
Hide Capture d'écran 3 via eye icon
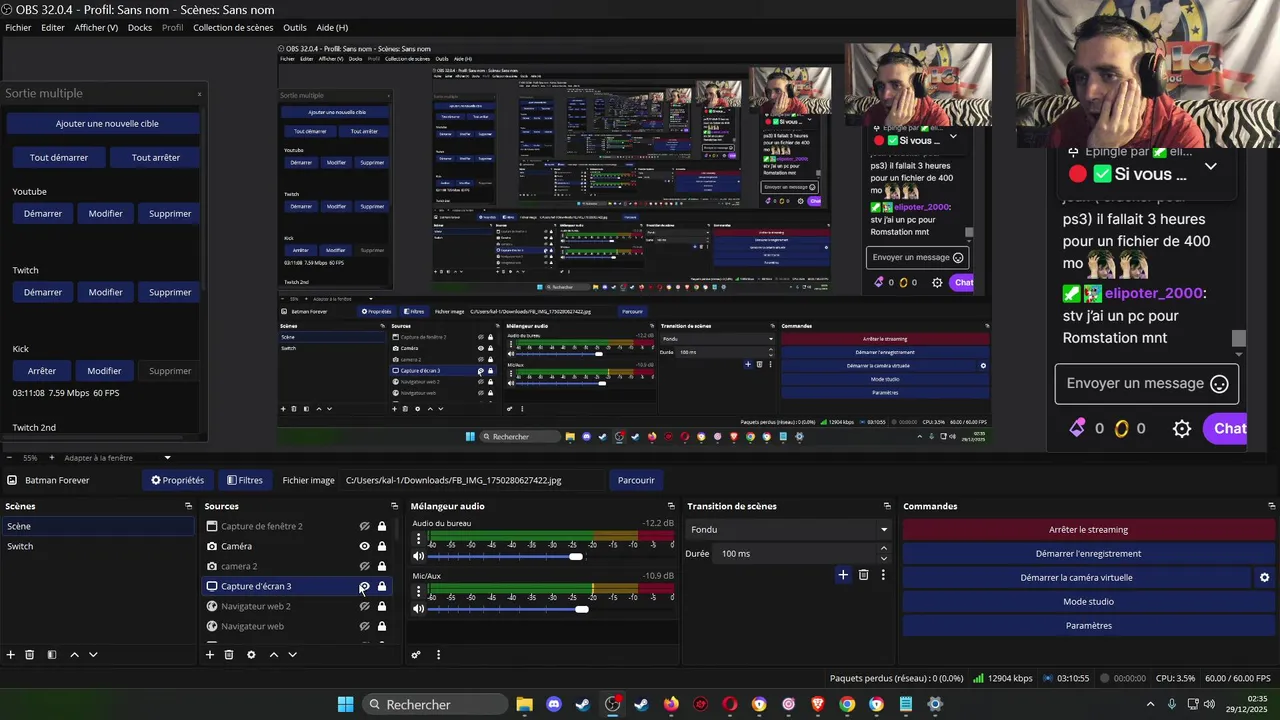coord(365,586)
